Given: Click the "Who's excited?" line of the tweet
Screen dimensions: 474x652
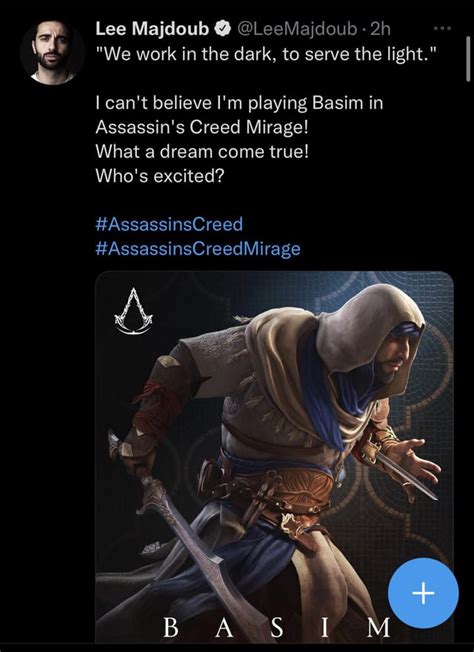Looking at the screenshot, I should click(x=160, y=176).
